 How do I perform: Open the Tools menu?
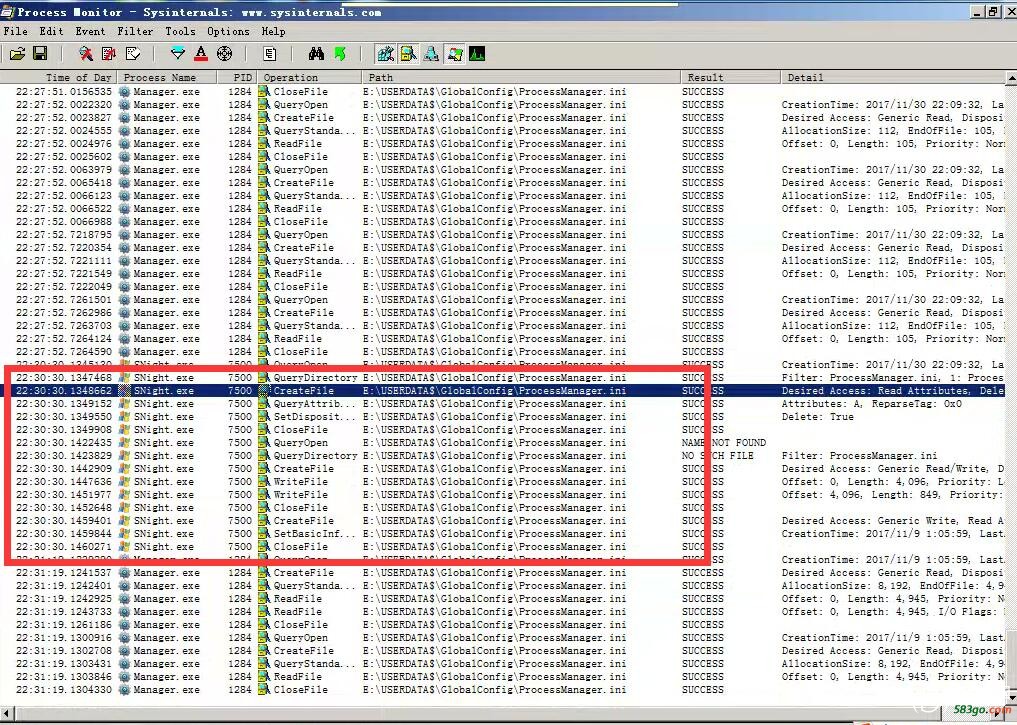180,31
